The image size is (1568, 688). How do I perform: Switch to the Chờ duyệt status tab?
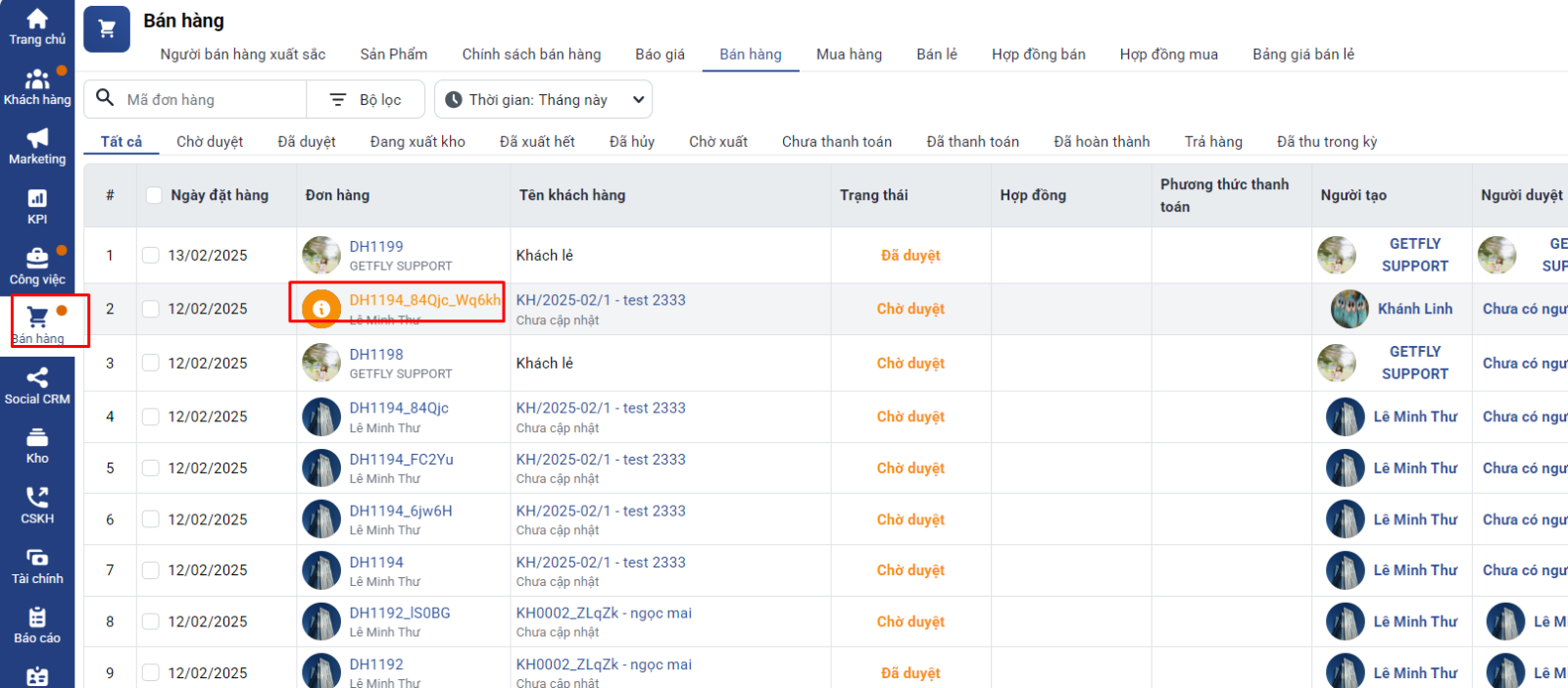[x=210, y=142]
